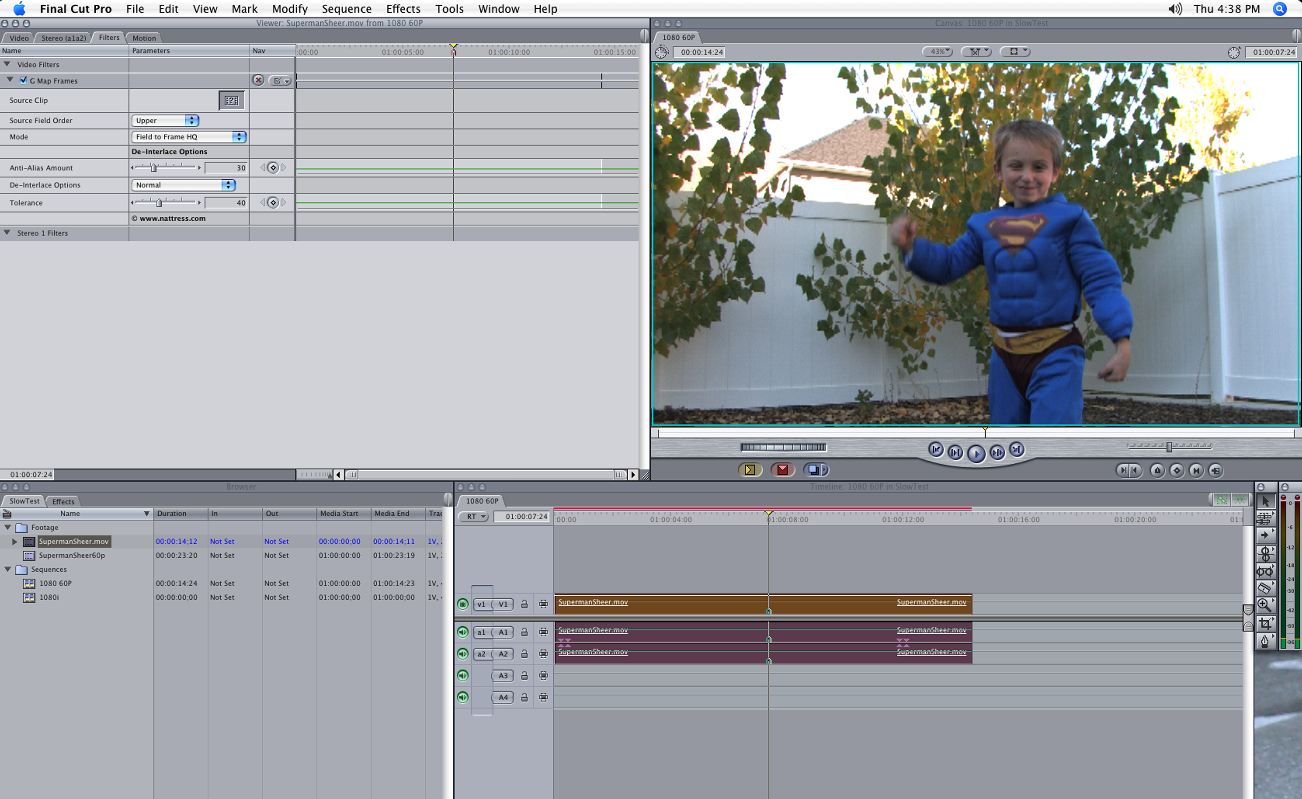Go to next edit in Canvas transport

pyautogui.click(x=1016, y=450)
